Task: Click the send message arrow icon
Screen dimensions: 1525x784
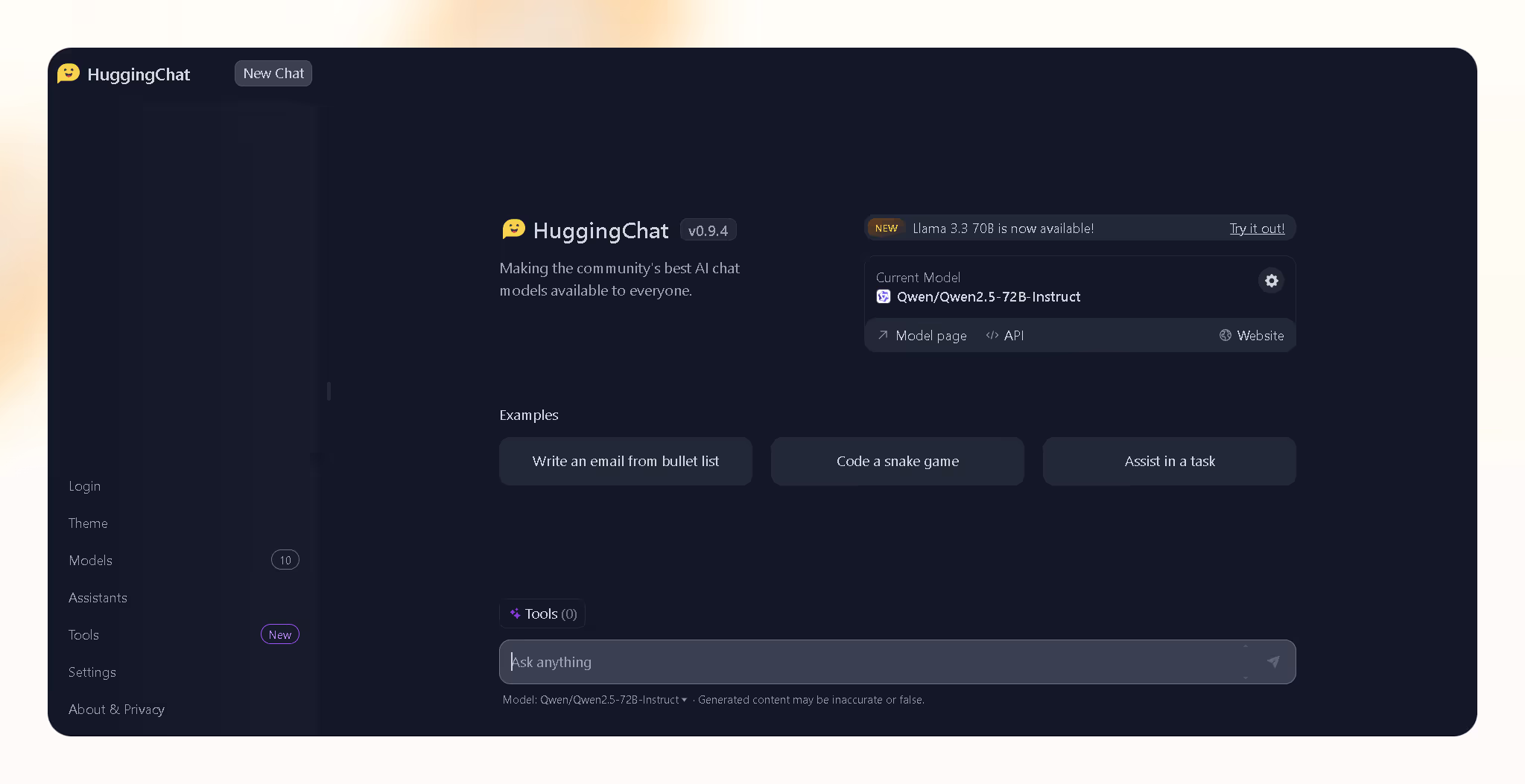Action: [1273, 661]
